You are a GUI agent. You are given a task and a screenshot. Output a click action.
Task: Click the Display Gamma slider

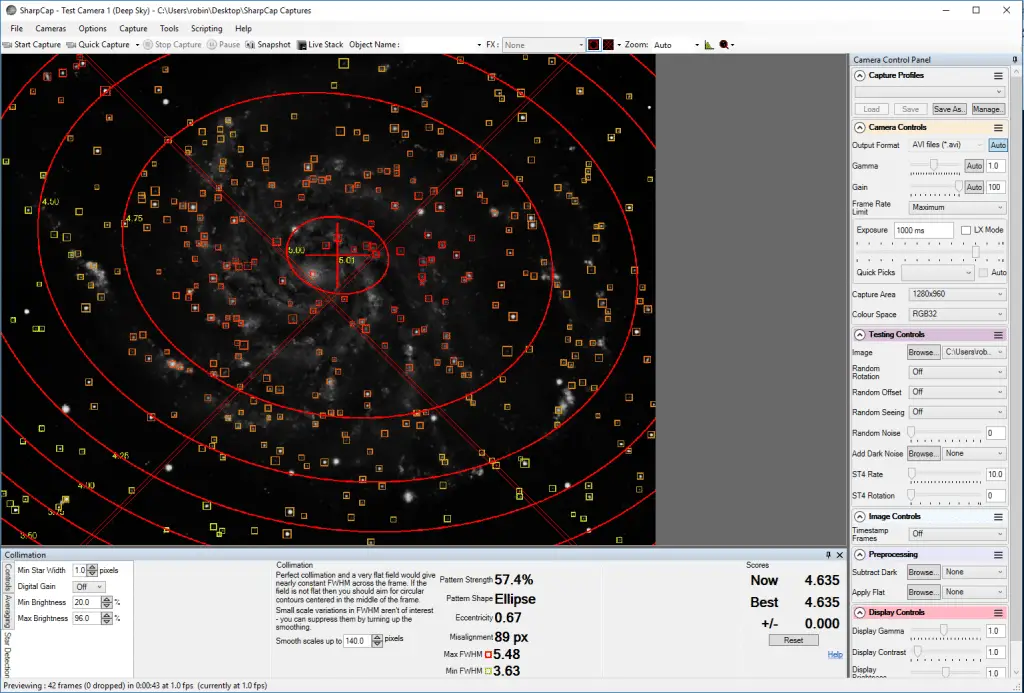tap(944, 631)
